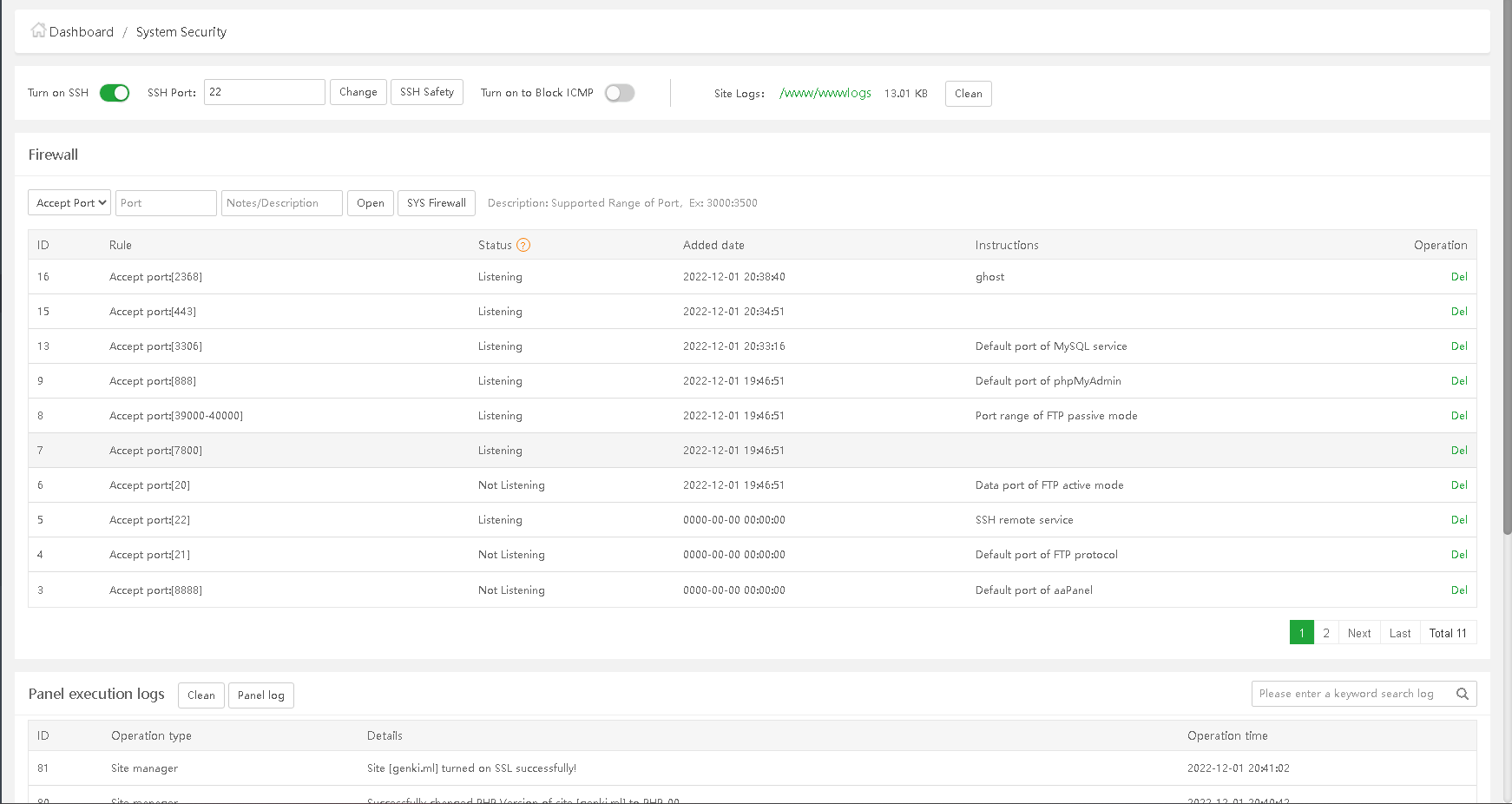The image size is (1512, 804).
Task: Go to page 2 of firewall rules
Action: tap(1326, 633)
